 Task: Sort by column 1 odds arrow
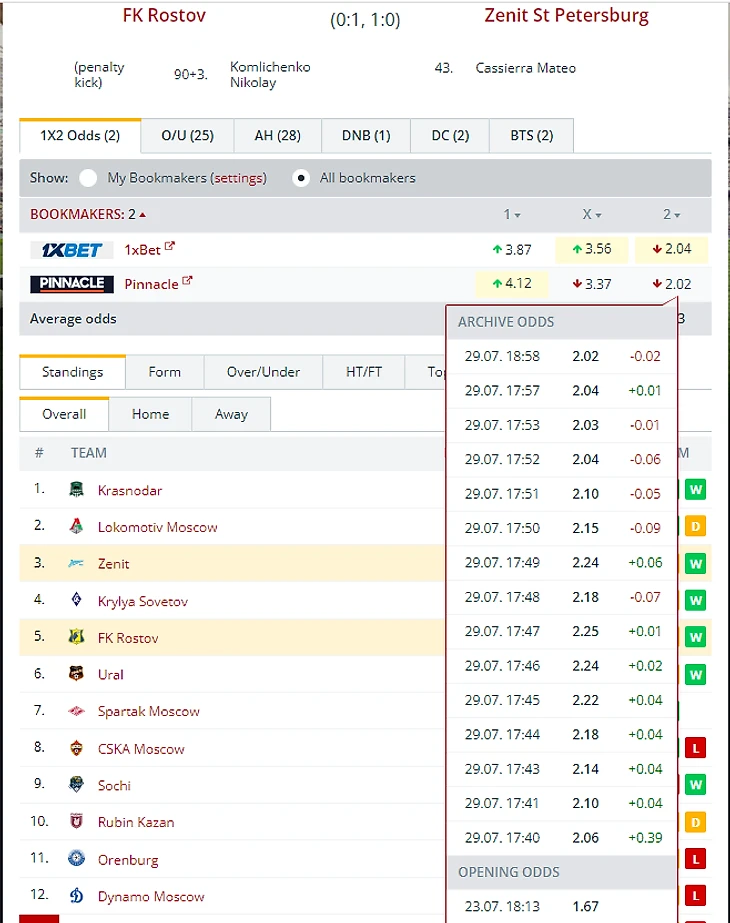517,215
